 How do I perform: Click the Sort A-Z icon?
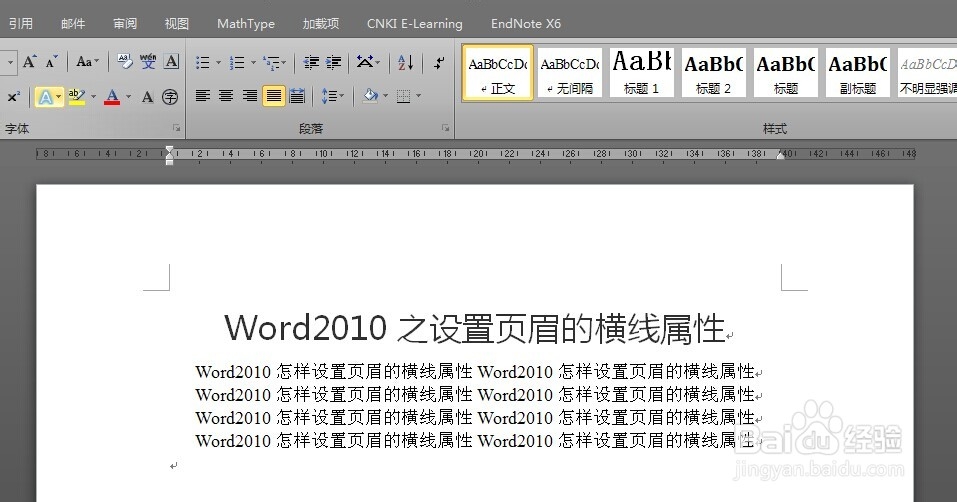pyautogui.click(x=405, y=62)
